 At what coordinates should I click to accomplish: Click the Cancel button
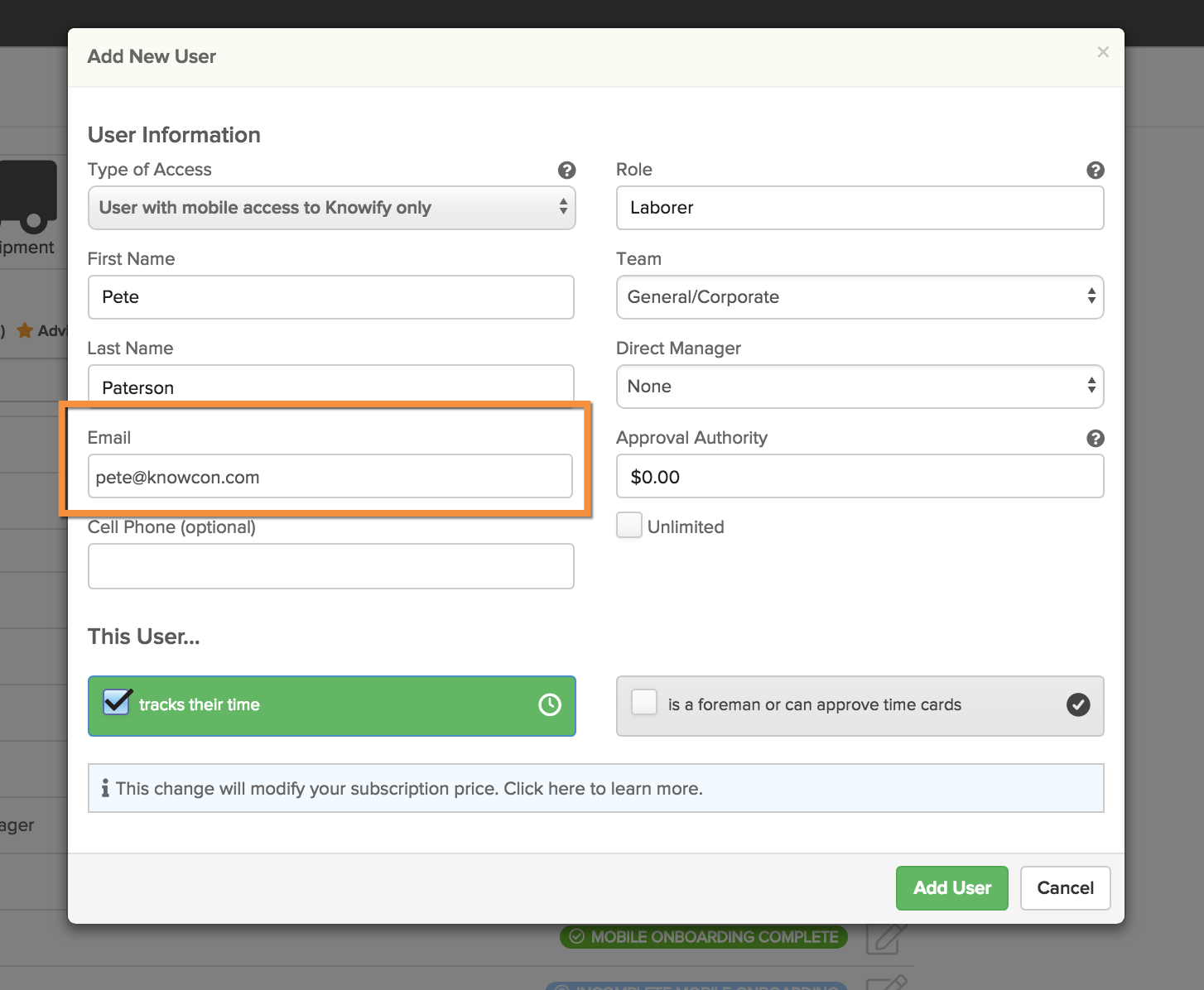(1065, 888)
